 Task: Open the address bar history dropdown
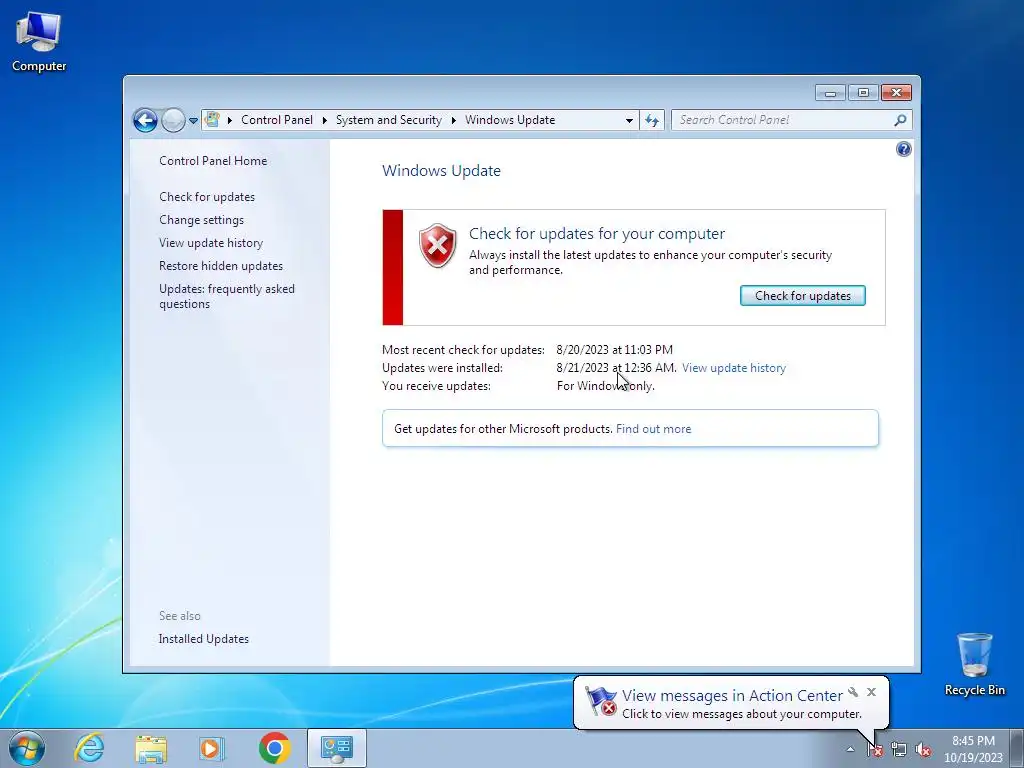point(629,120)
